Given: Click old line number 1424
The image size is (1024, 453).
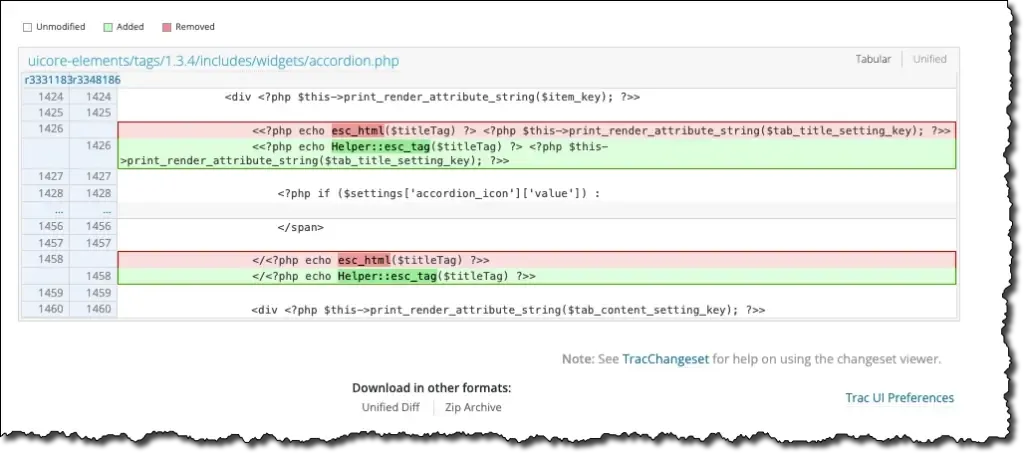Looking at the screenshot, I should pos(51,97).
